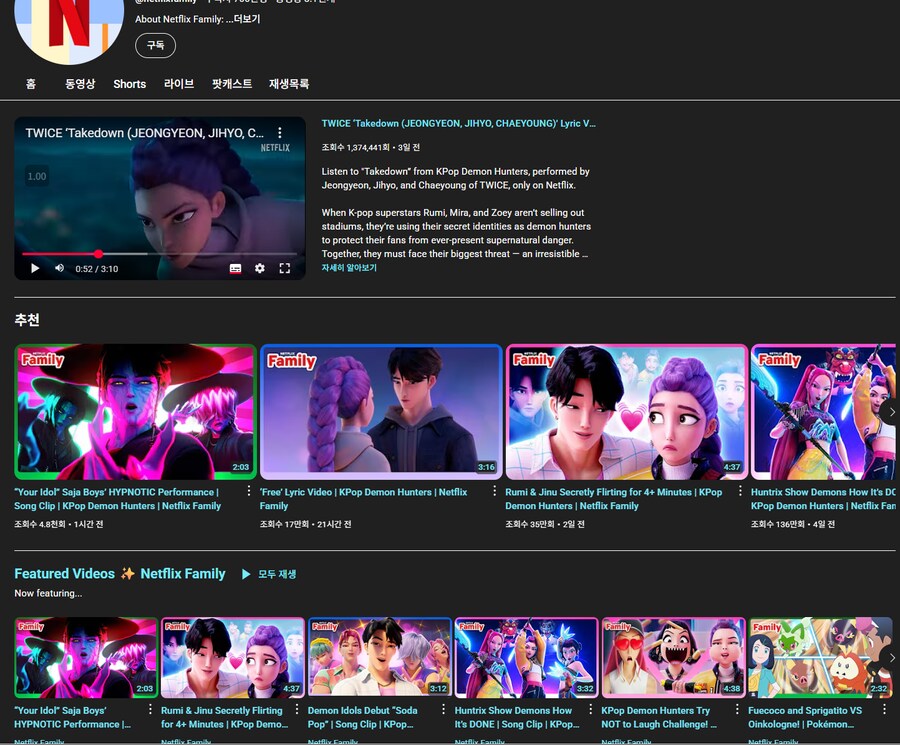Open more options for Huntrix in Featured Videos
The height and width of the screenshot is (745, 900).
(590, 710)
